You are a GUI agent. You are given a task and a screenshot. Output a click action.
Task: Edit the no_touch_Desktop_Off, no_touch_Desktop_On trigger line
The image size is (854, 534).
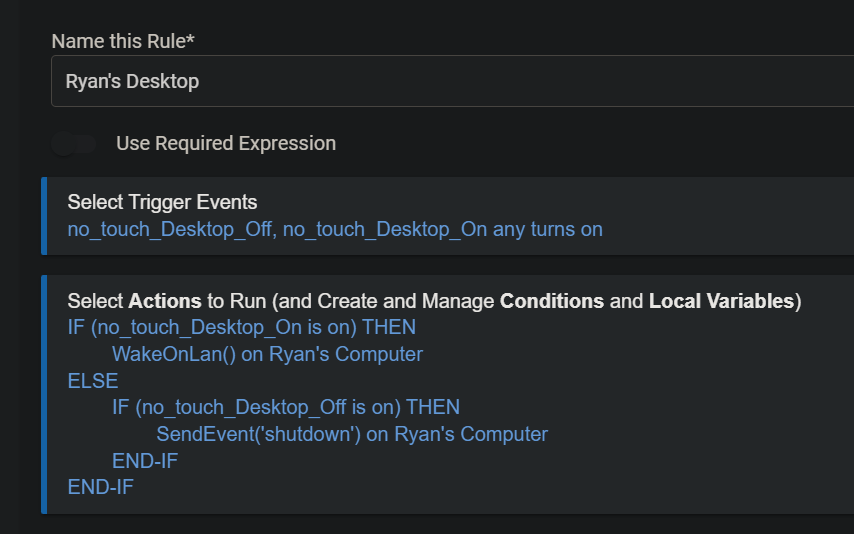[x=334, y=229]
